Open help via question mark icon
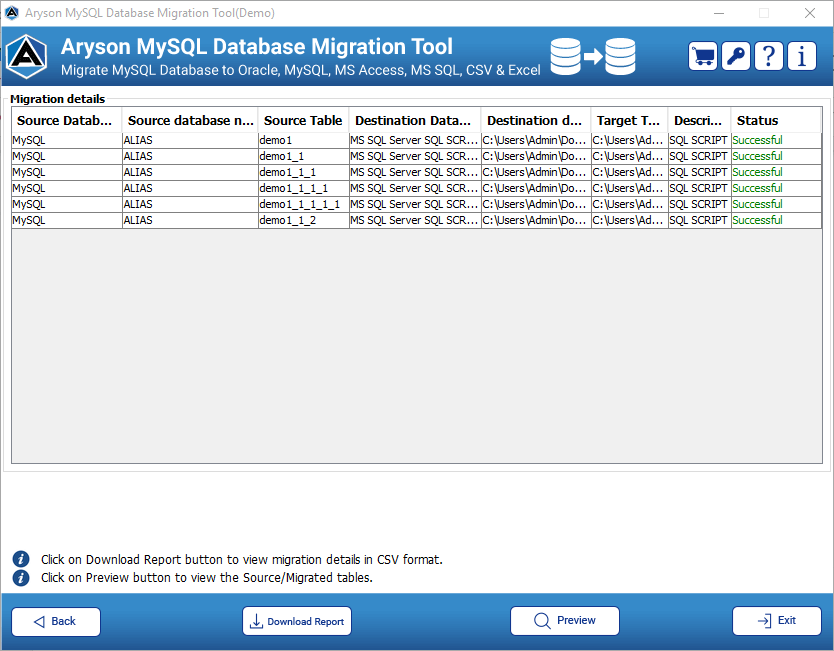 (x=769, y=56)
